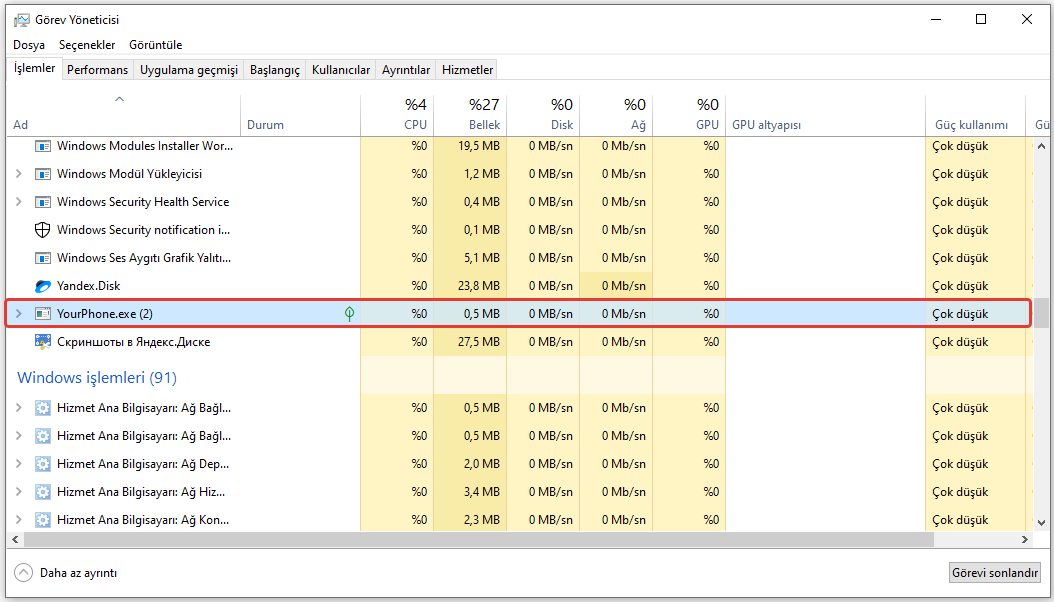Click the Windows Modules Installer Worker icon
Image resolution: width=1054 pixels, height=602 pixels.
[x=43, y=146]
